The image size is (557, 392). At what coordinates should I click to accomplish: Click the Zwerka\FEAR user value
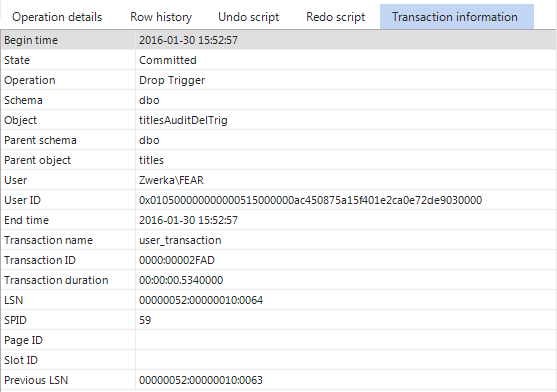pyautogui.click(x=171, y=180)
